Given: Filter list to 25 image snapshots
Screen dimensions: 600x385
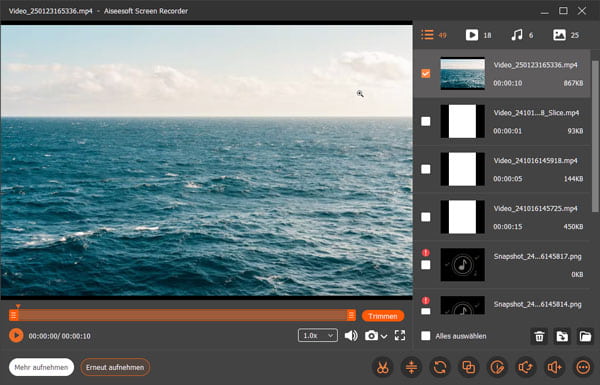Looking at the screenshot, I should (x=566, y=35).
